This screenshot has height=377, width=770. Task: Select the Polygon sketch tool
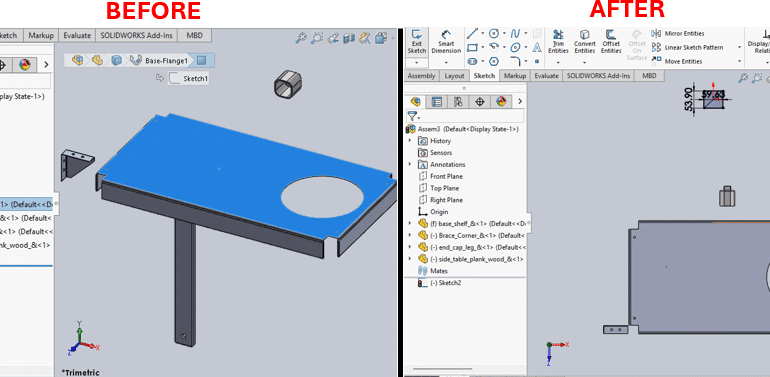coord(494,61)
